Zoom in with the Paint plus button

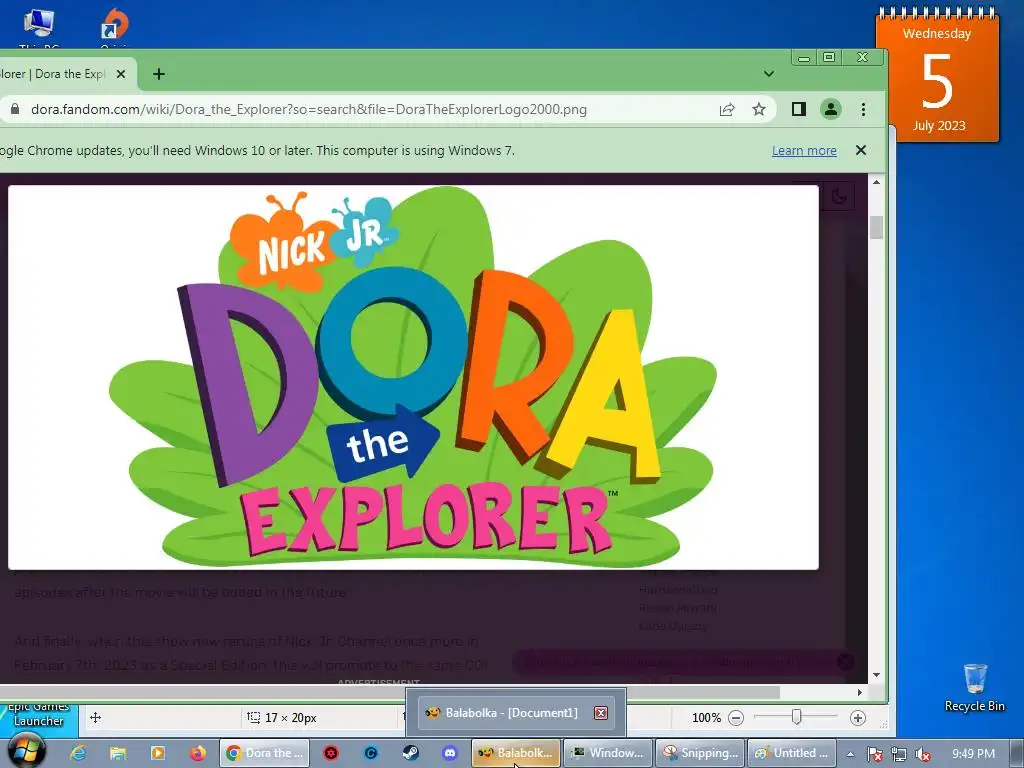tap(857, 718)
